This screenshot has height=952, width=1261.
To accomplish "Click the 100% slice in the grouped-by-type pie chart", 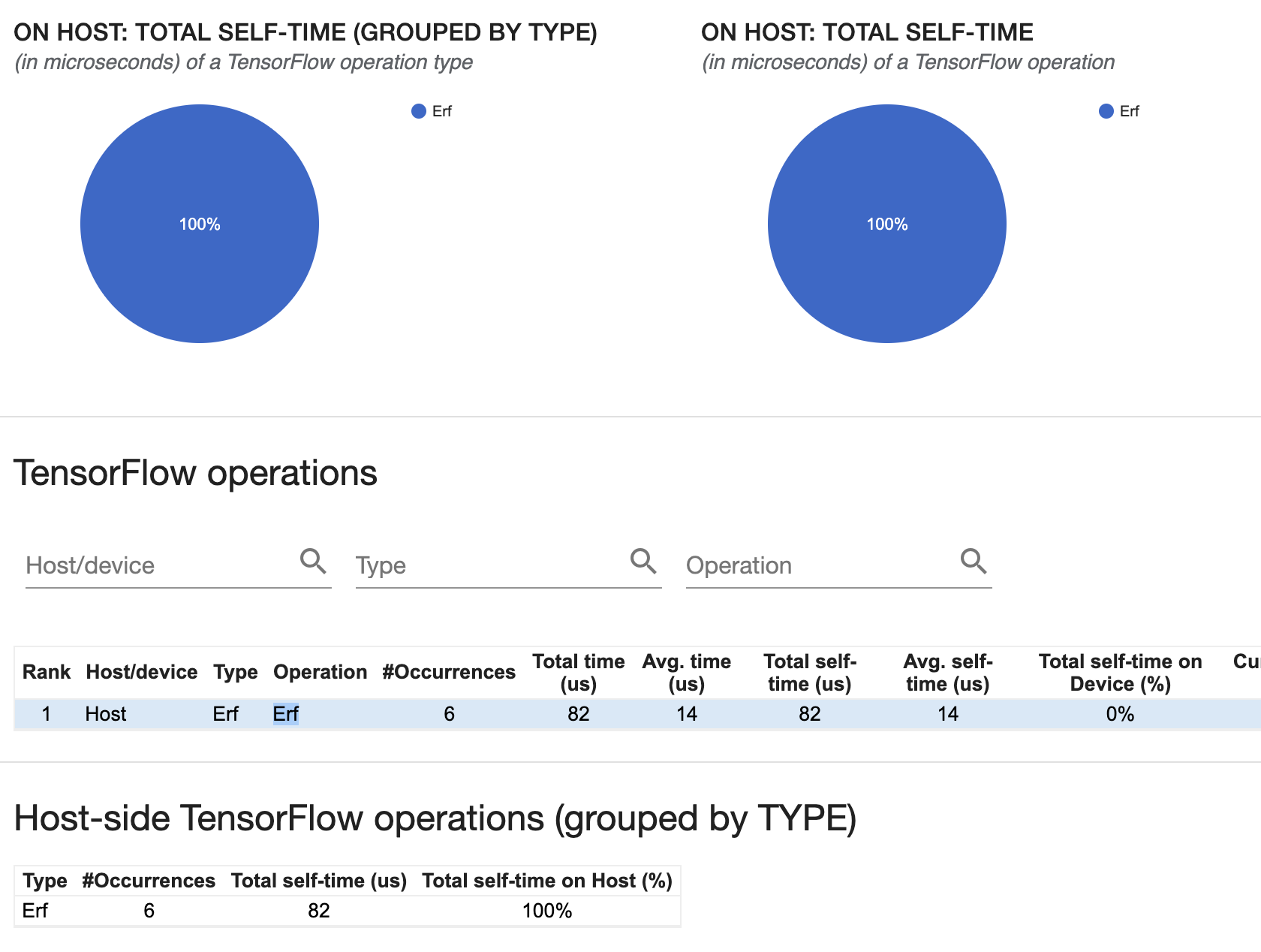I will click(200, 223).
